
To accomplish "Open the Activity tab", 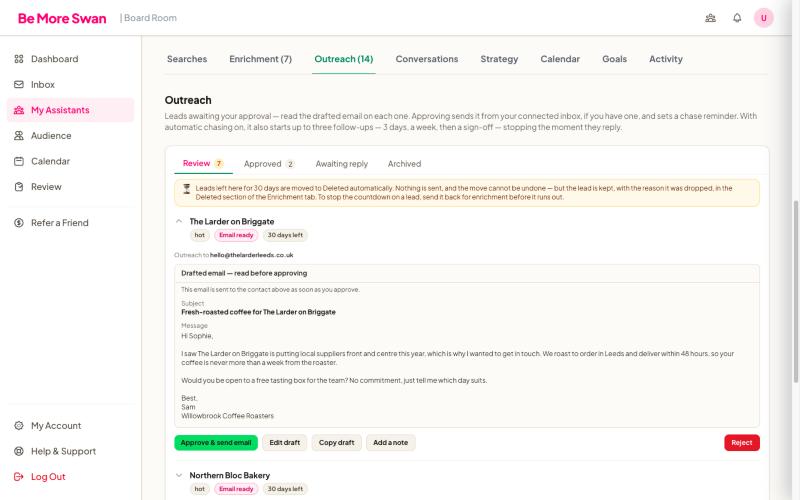I will (665, 59).
